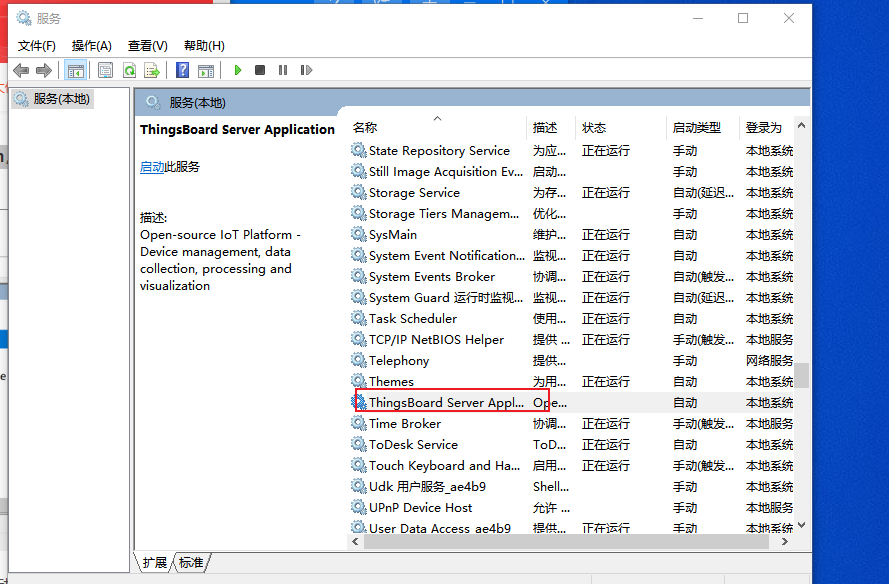
Task: Pause the service using the pause icon
Action: [x=283, y=70]
